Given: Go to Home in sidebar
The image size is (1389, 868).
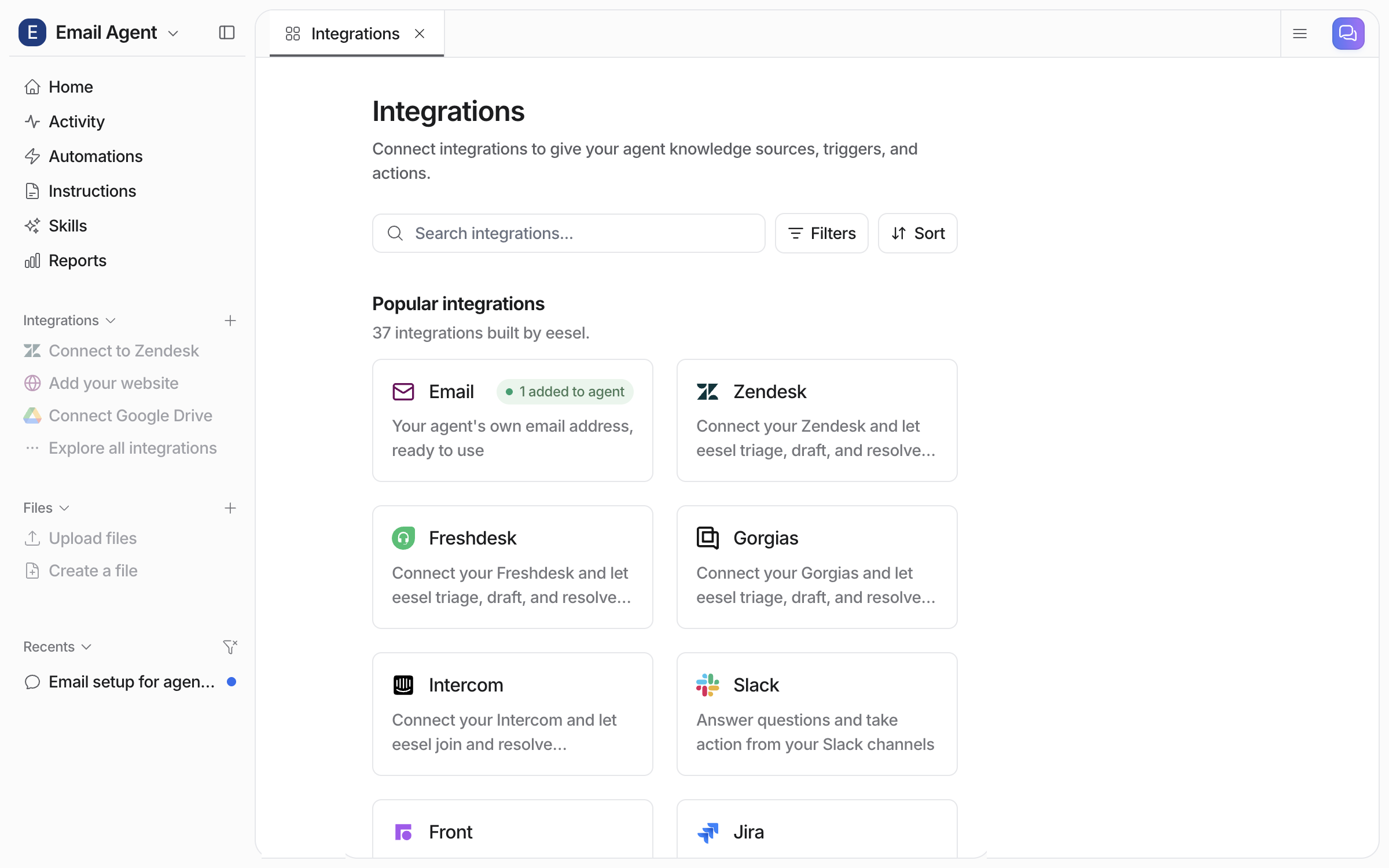Looking at the screenshot, I should (127, 87).
